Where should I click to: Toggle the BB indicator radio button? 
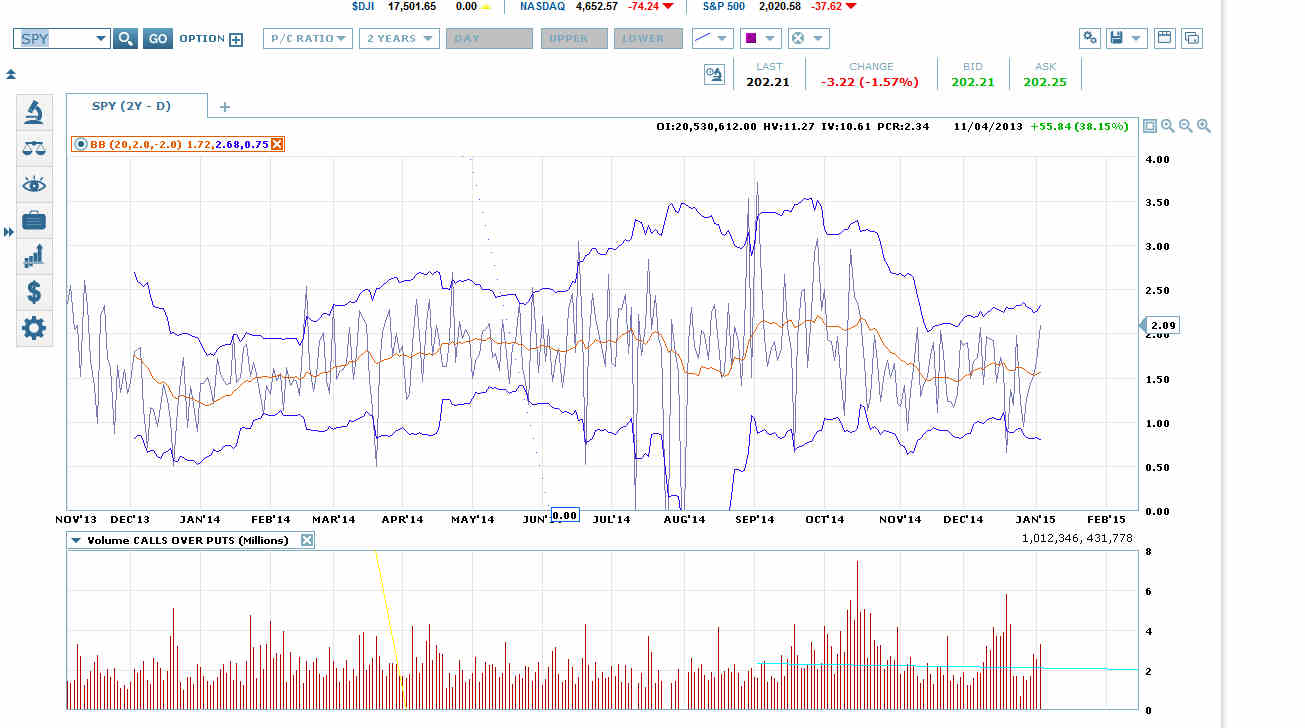81,144
